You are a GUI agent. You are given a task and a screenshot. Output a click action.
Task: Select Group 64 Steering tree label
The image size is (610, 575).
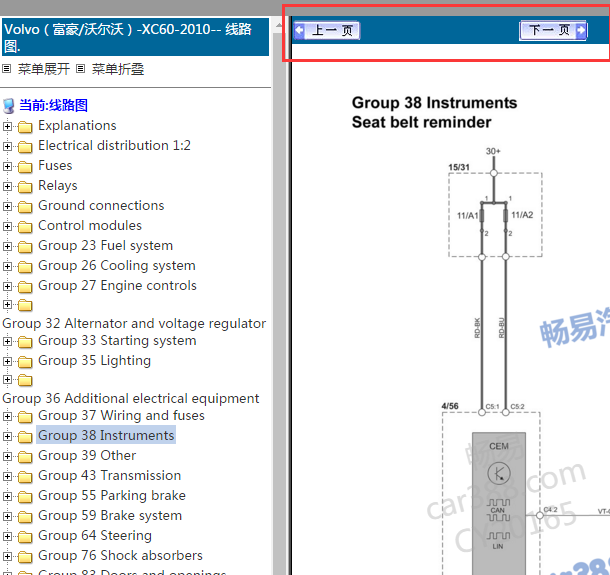click(x=95, y=535)
